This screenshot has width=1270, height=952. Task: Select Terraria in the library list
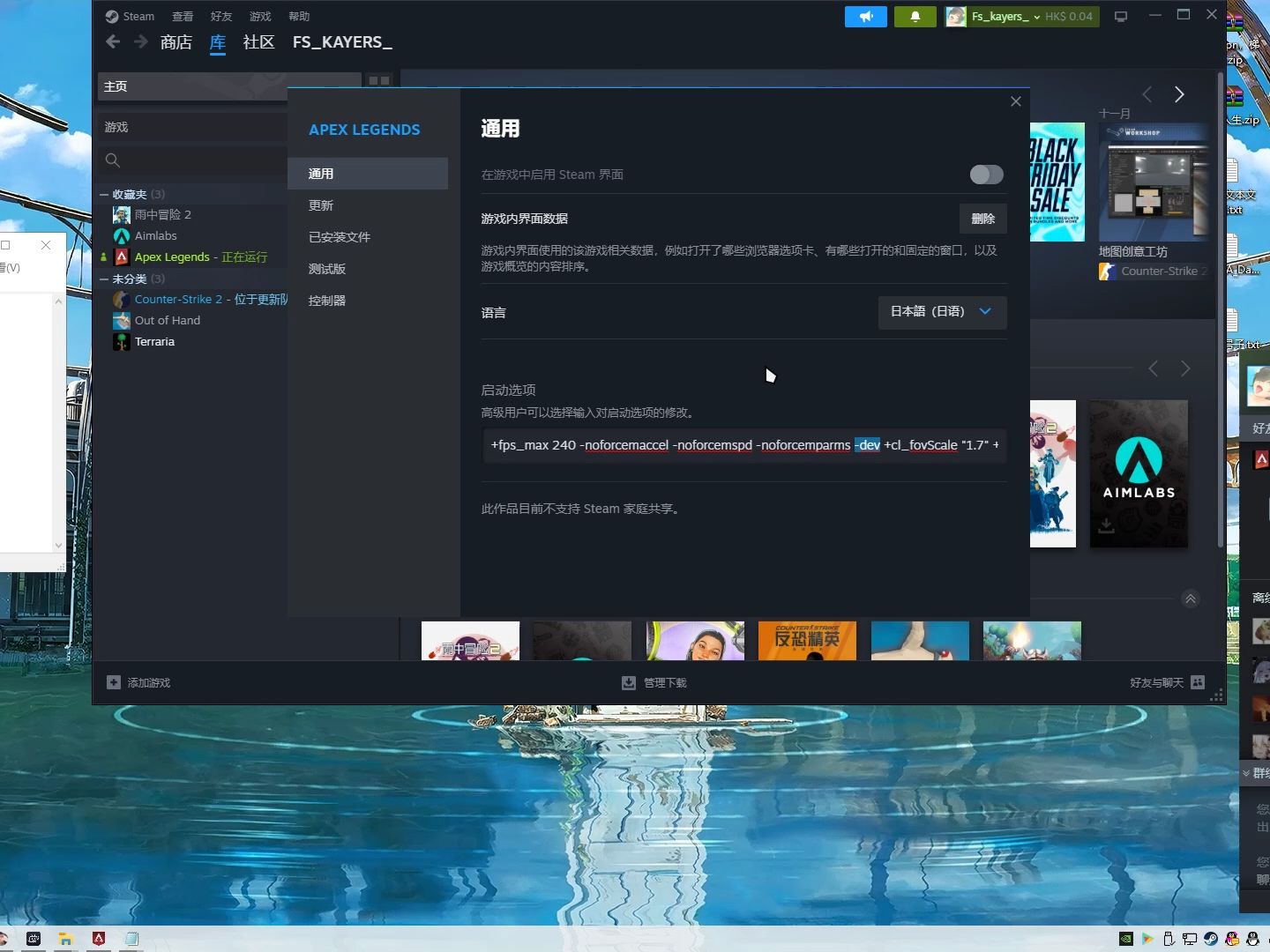154,342
